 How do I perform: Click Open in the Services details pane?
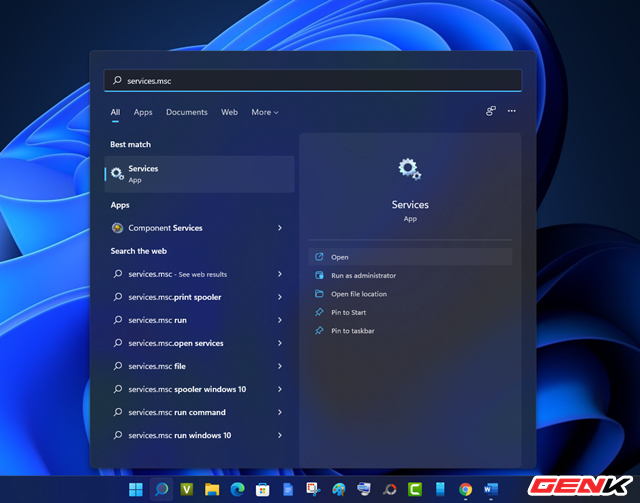click(x=410, y=257)
